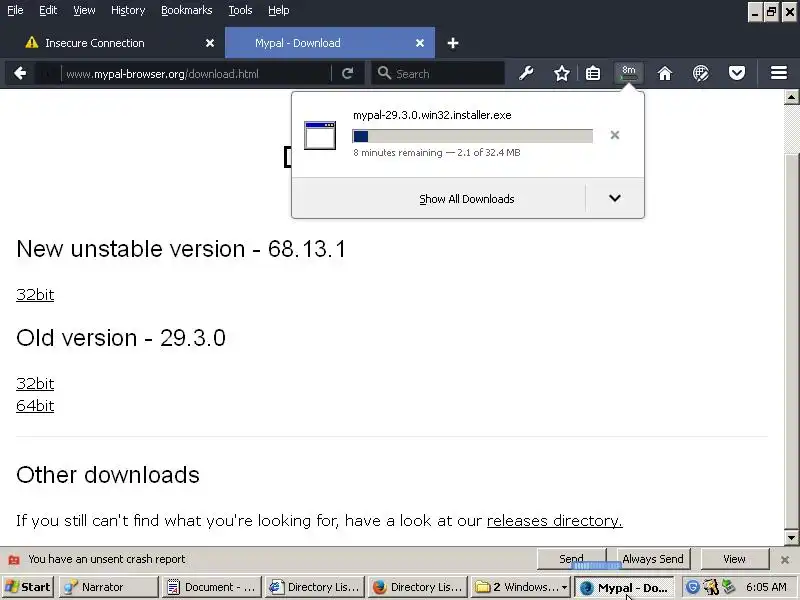Screen dimensions: 800x600
Task: Download old version 29.3.0 32bit link
Action: (x=35, y=384)
